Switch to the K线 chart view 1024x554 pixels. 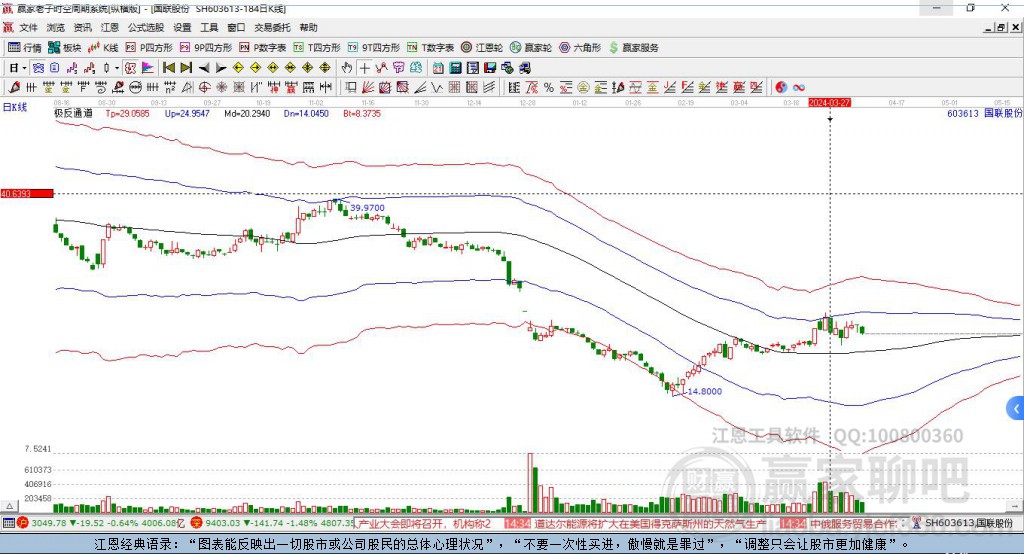[x=103, y=48]
